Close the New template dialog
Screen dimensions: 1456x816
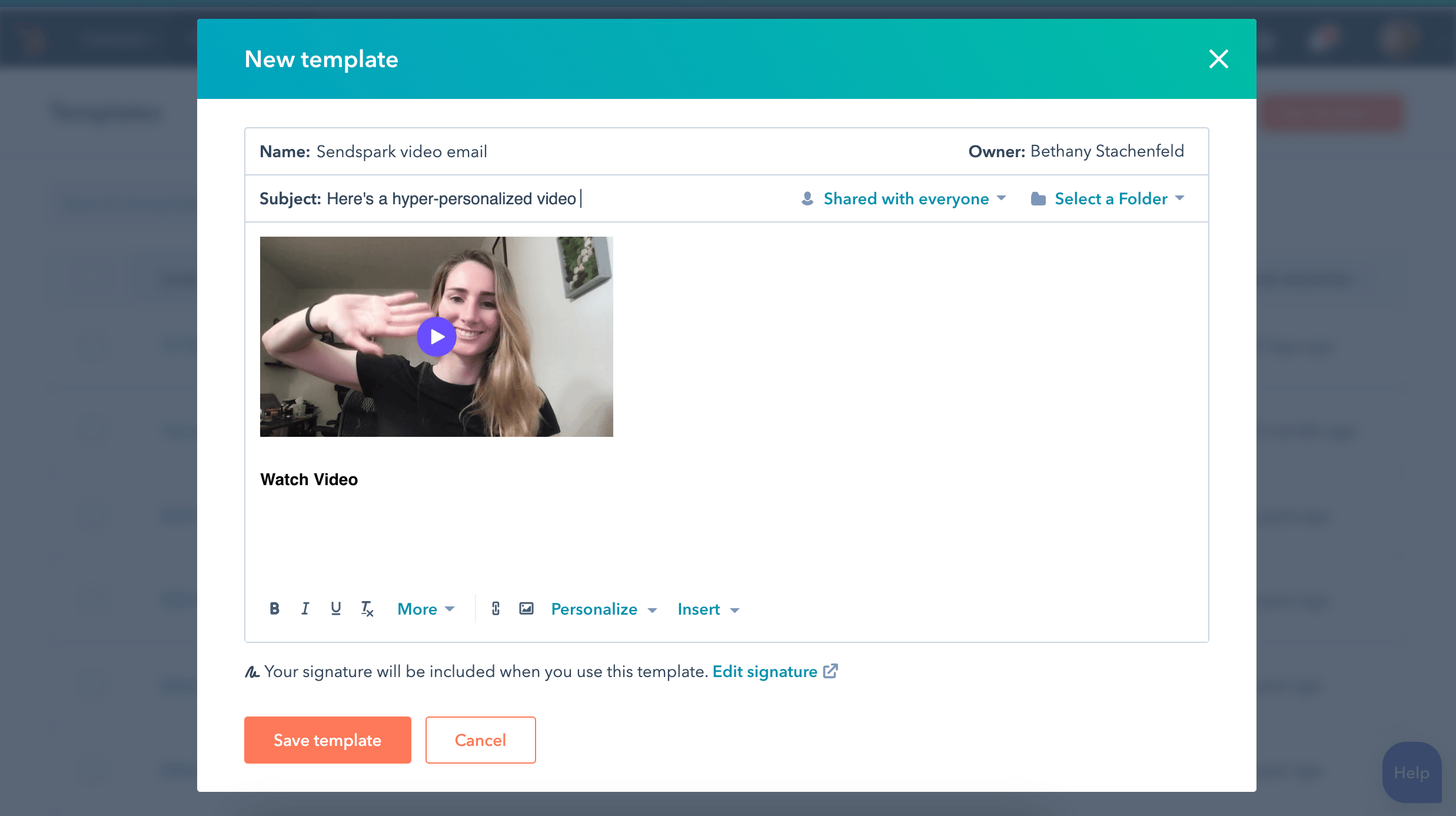pyautogui.click(x=1218, y=59)
